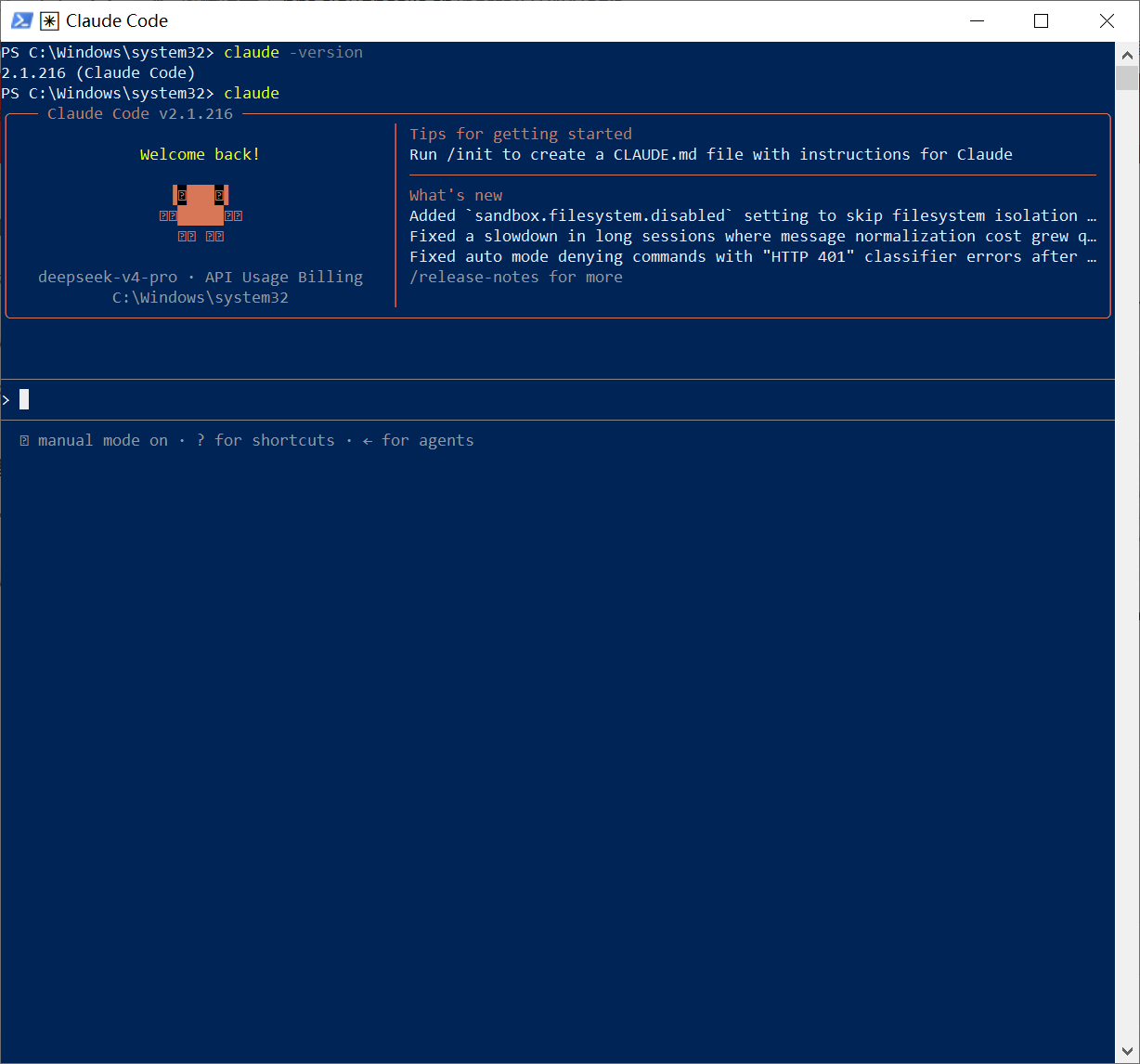Viewport: 1140px width, 1064px height.
Task: Click the "What's new" heading
Action: [x=456, y=195]
